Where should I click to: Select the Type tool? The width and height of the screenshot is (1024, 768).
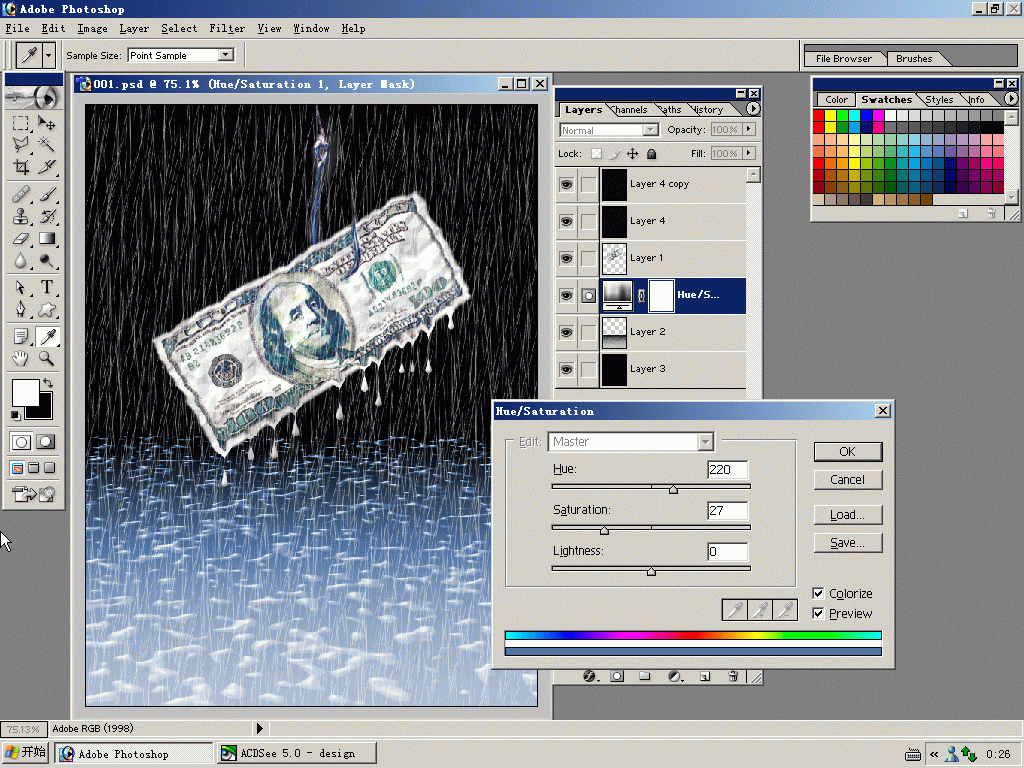pos(46,287)
